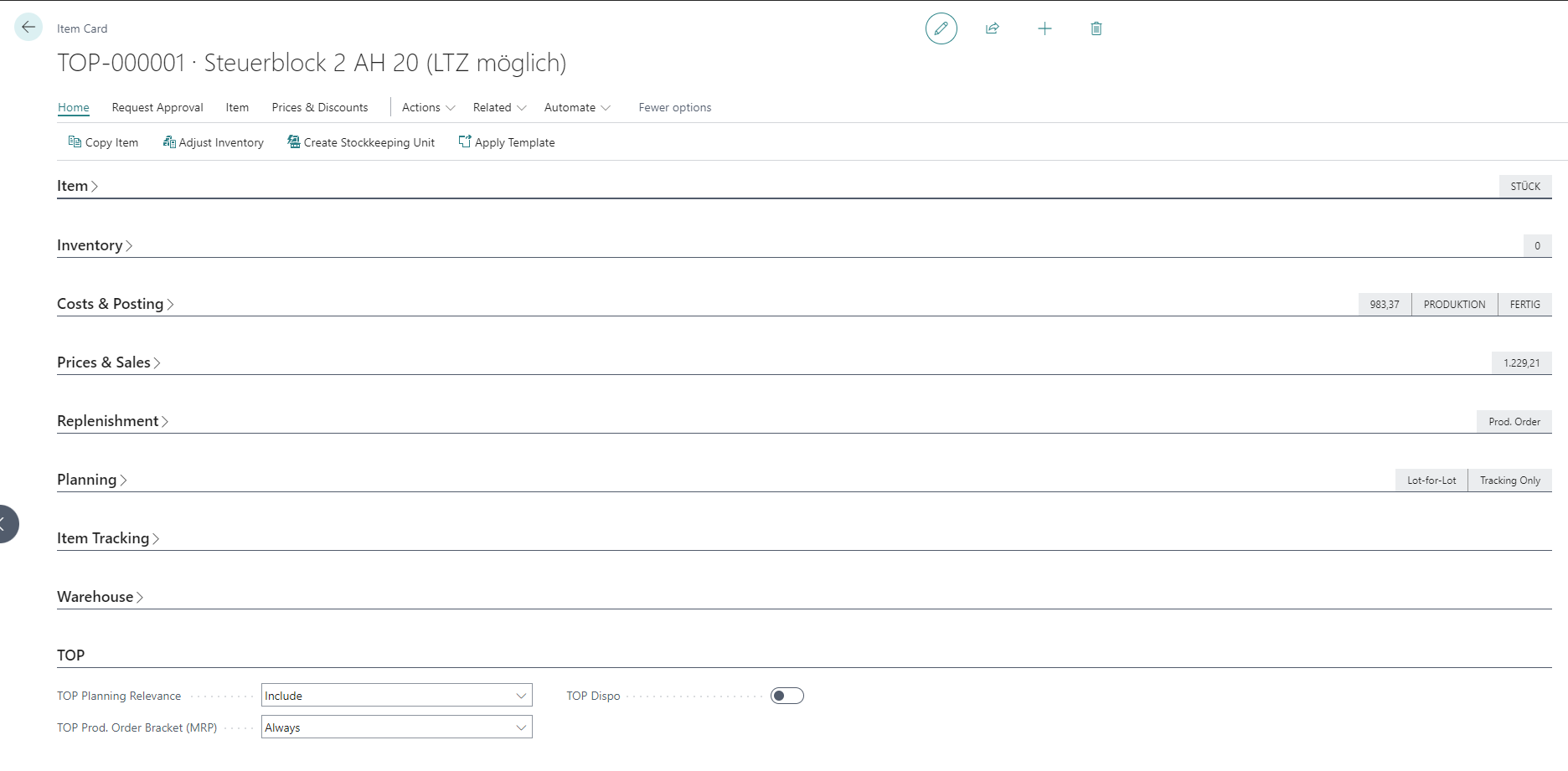This screenshot has height=771, width=1568.
Task: Open the TOP Planning Relevance dropdown
Action: coord(521,695)
